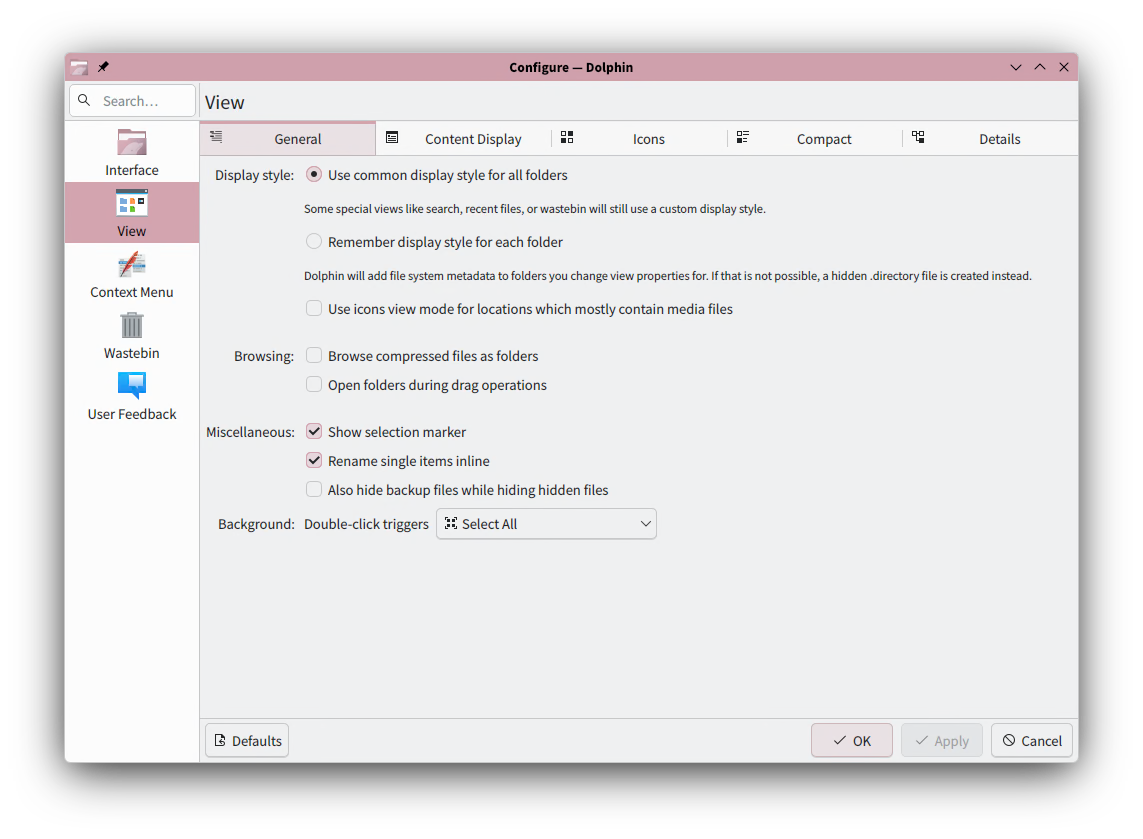The width and height of the screenshot is (1143, 839).
Task: Open the User Feedback page icon
Action: [132, 386]
